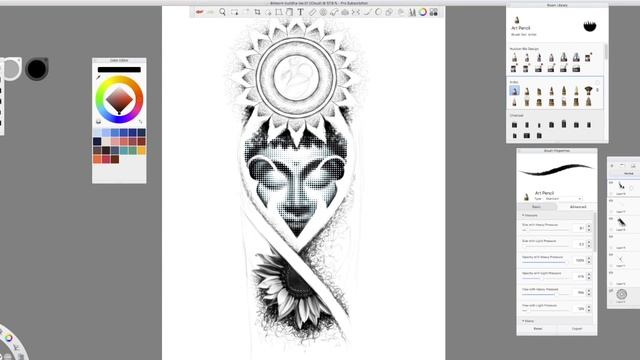Click the Brush Library scrollbar
640x360 pixels.
click(x=606, y=52)
